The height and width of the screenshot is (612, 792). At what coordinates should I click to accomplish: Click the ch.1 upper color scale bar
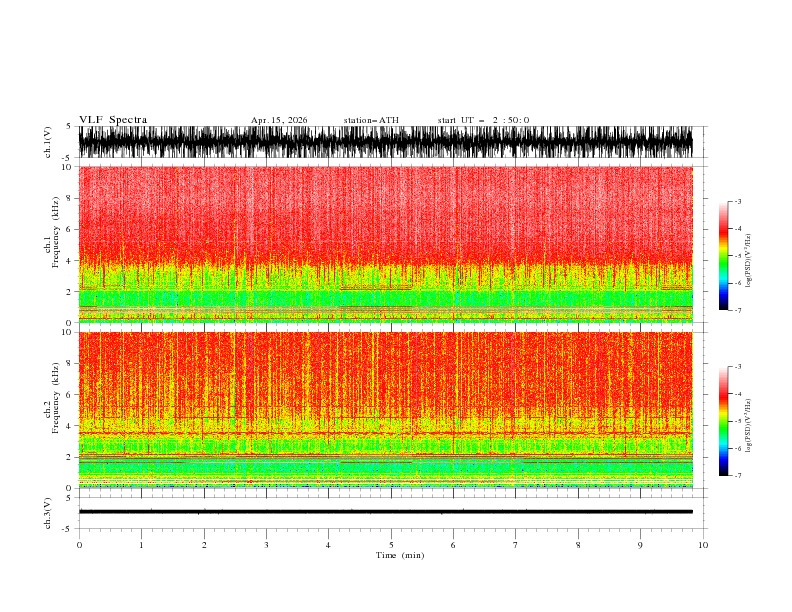pos(723,256)
